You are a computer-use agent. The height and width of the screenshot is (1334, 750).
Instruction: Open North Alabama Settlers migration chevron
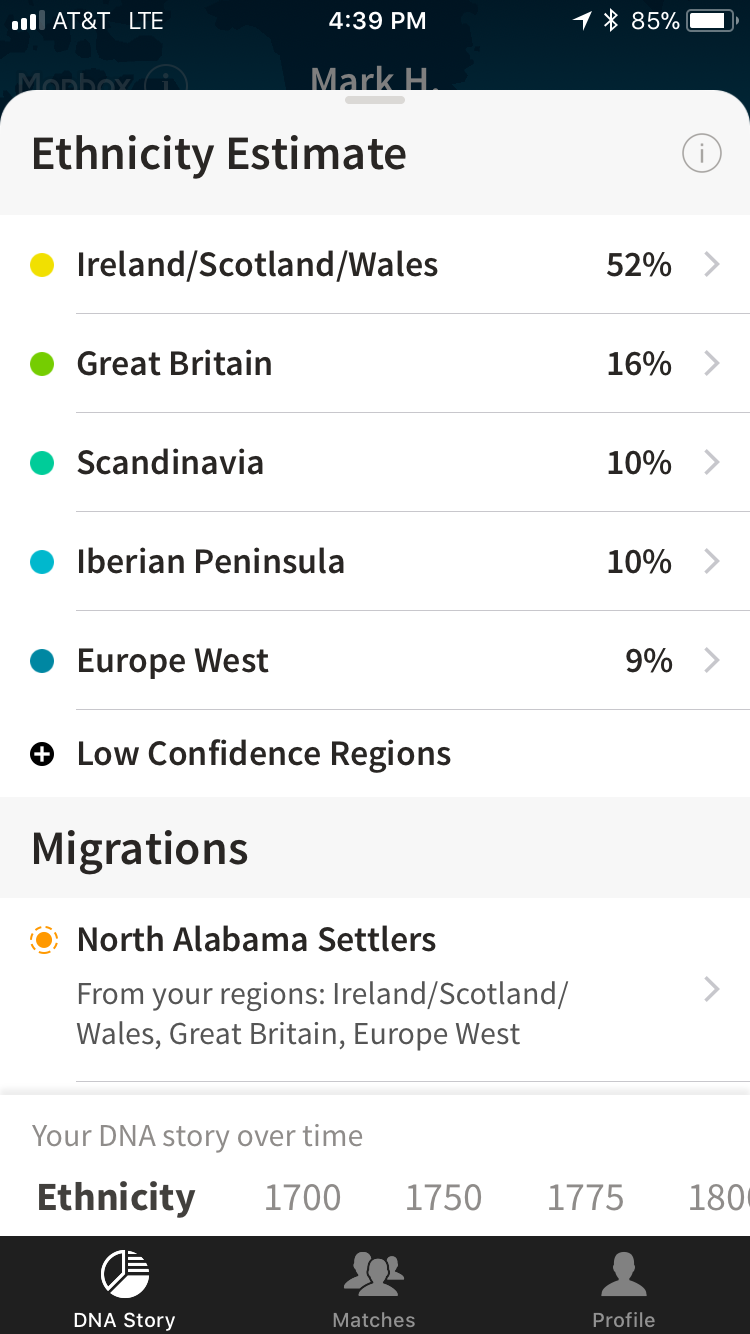[x=712, y=990]
